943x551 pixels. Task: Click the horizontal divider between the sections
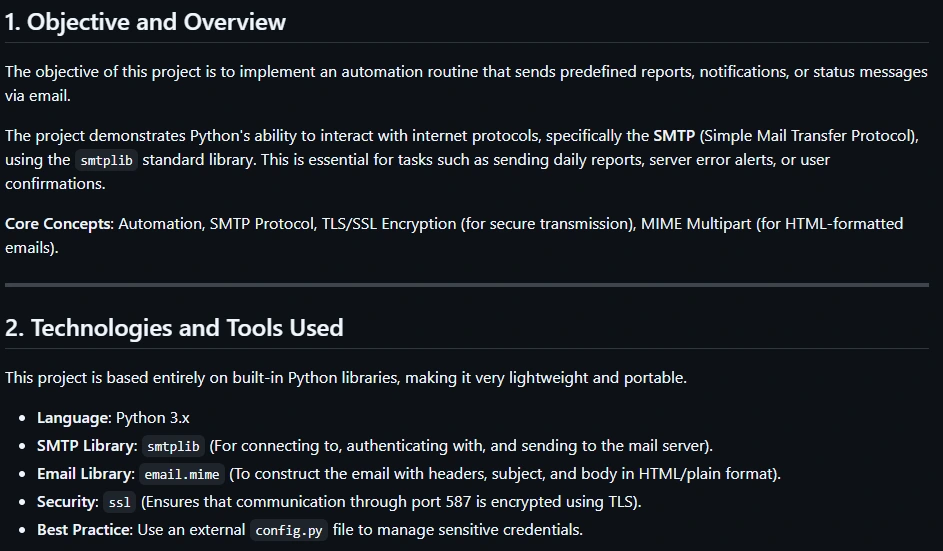(466, 285)
